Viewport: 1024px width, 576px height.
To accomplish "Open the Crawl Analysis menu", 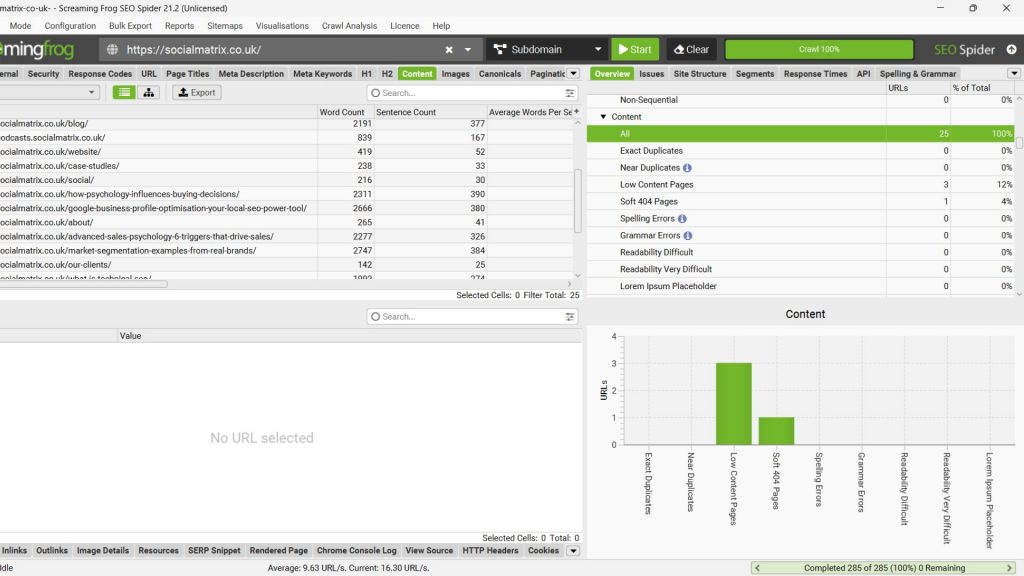I will pos(349,26).
